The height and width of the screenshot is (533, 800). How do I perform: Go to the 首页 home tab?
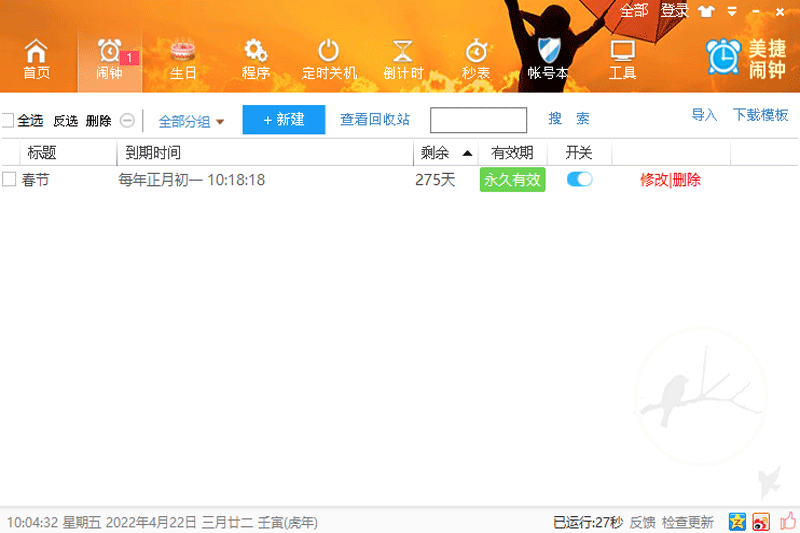click(x=36, y=59)
